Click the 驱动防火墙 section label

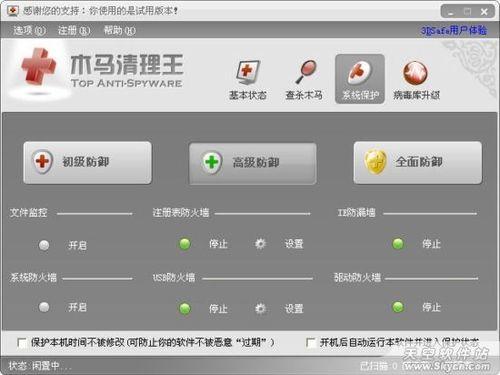click(x=357, y=277)
